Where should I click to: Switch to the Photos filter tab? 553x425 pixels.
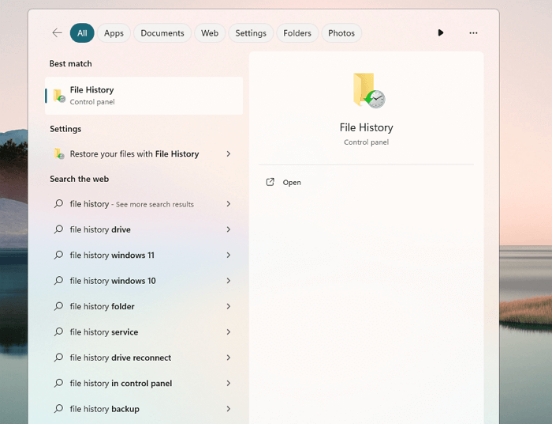341,33
